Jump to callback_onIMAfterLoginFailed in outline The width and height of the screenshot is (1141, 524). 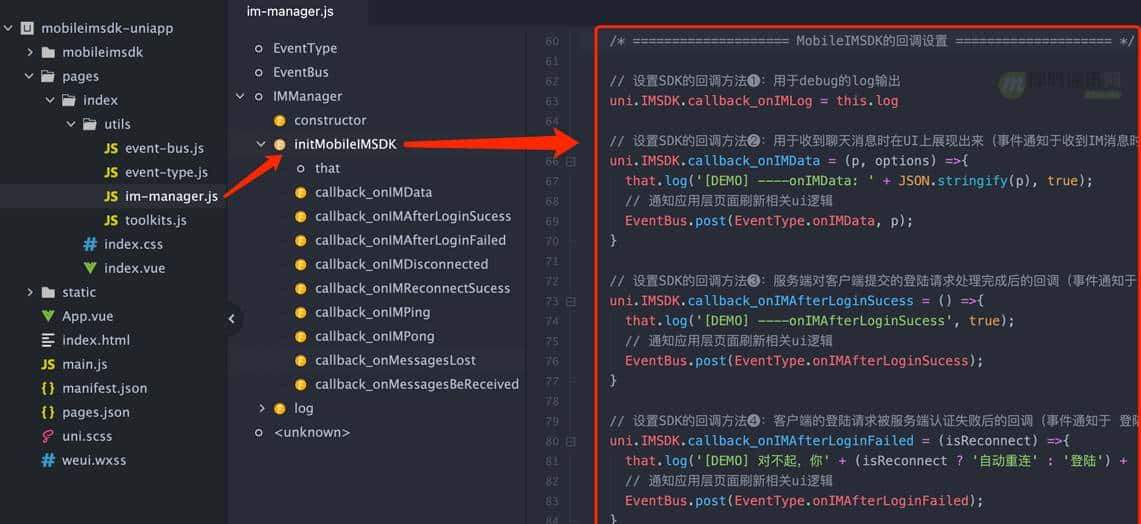pos(410,240)
